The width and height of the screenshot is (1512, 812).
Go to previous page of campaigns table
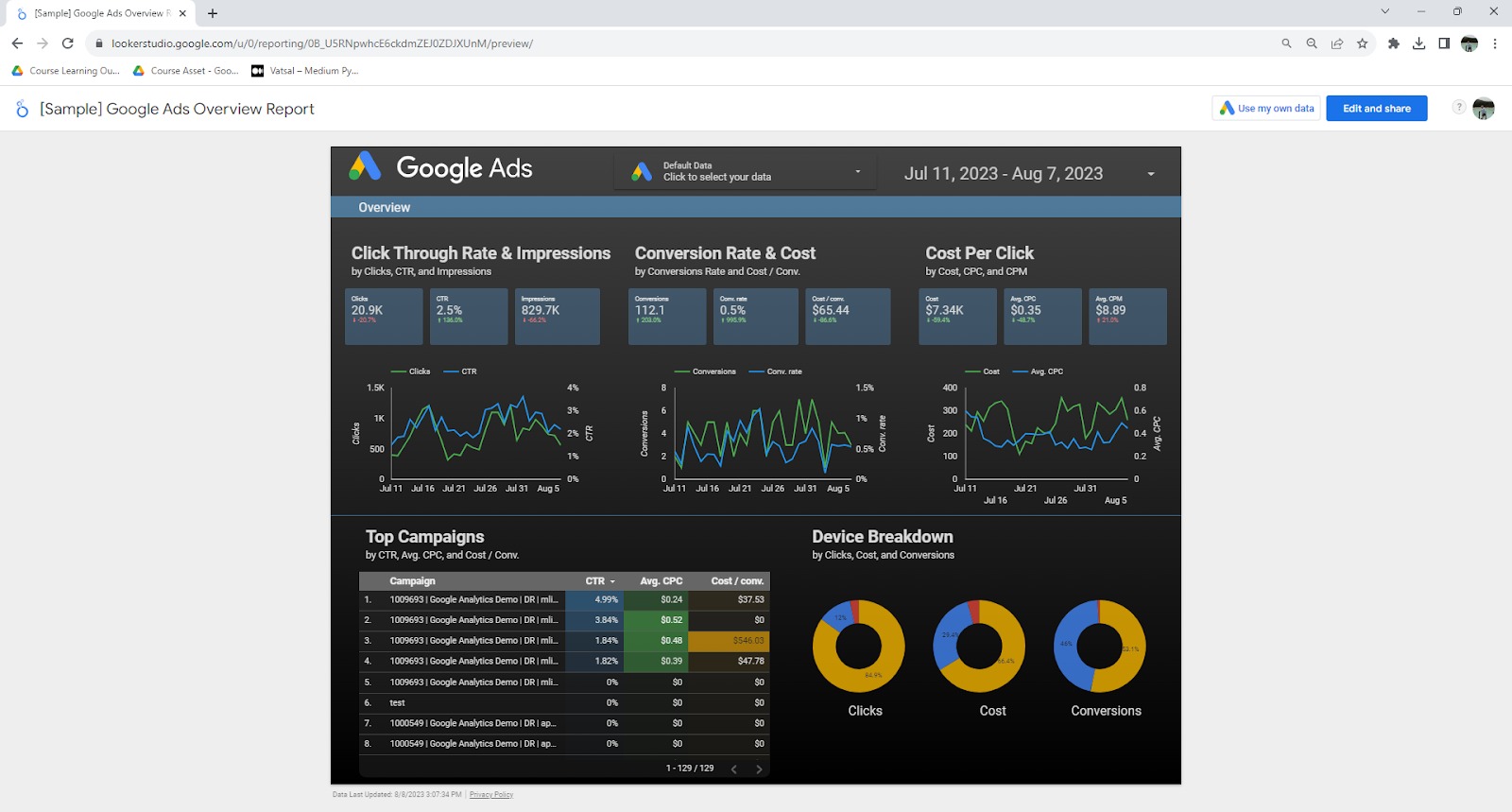(734, 769)
